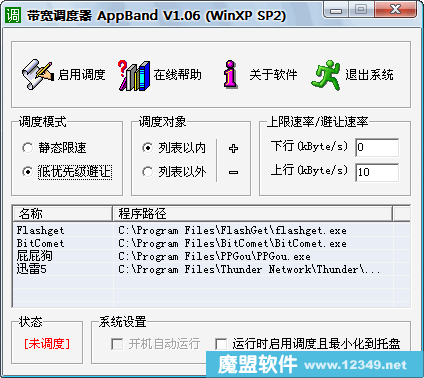Click 程序路径 column header
This screenshot has width=424, height=378.
[252, 213]
